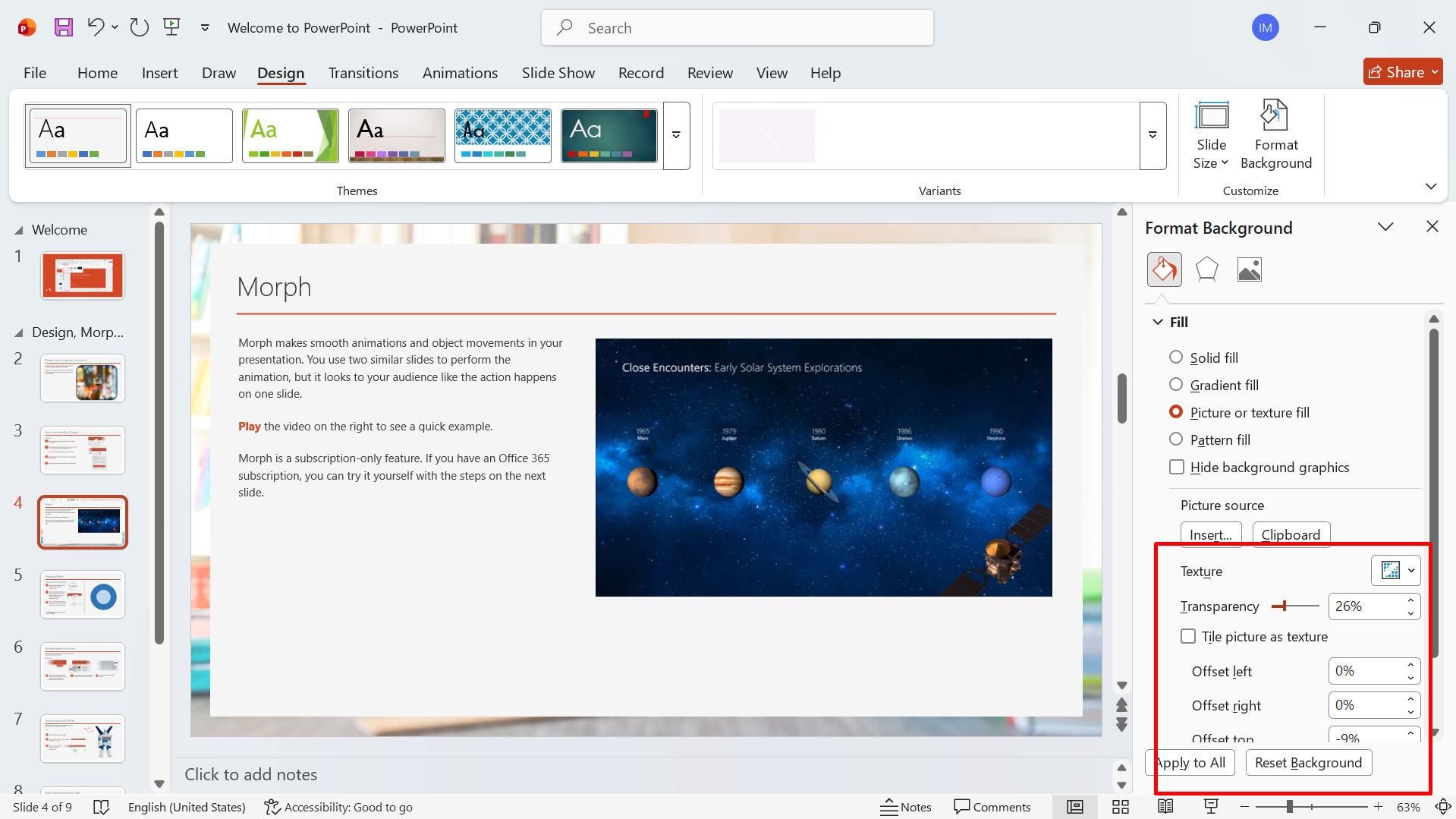The image size is (1456, 819).
Task: Enable Hide background graphics
Action: pos(1259,467)
